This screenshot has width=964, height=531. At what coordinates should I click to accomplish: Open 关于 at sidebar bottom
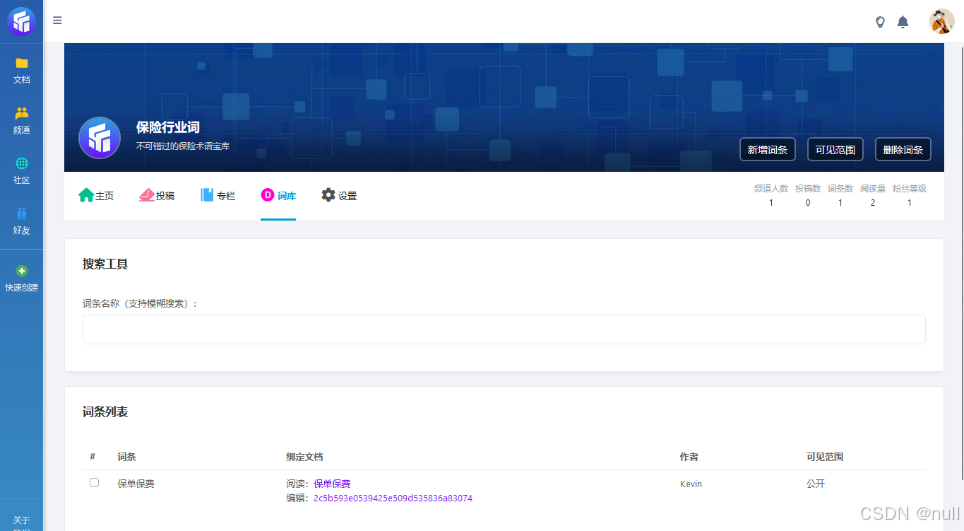22,521
